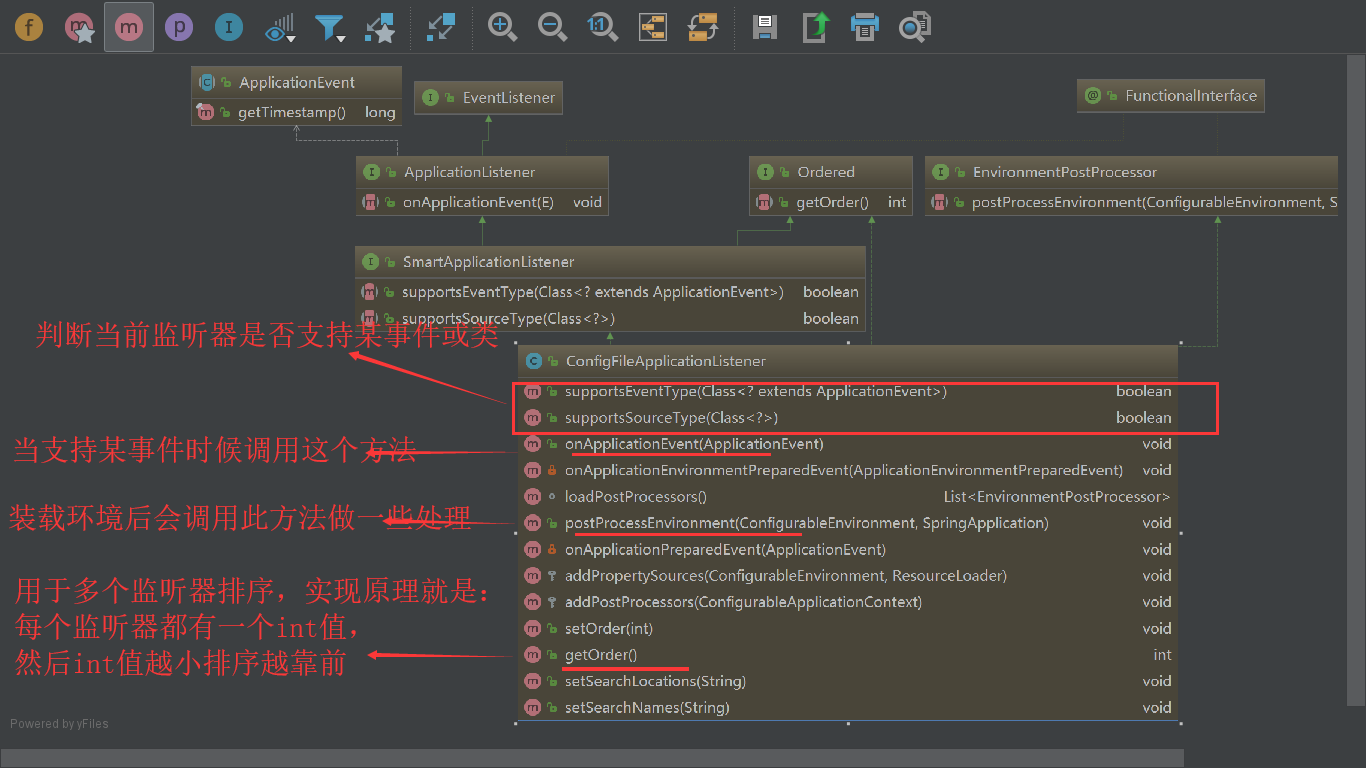Reset diagram to actual size 1:1
The height and width of the screenshot is (768, 1366).
(602, 27)
